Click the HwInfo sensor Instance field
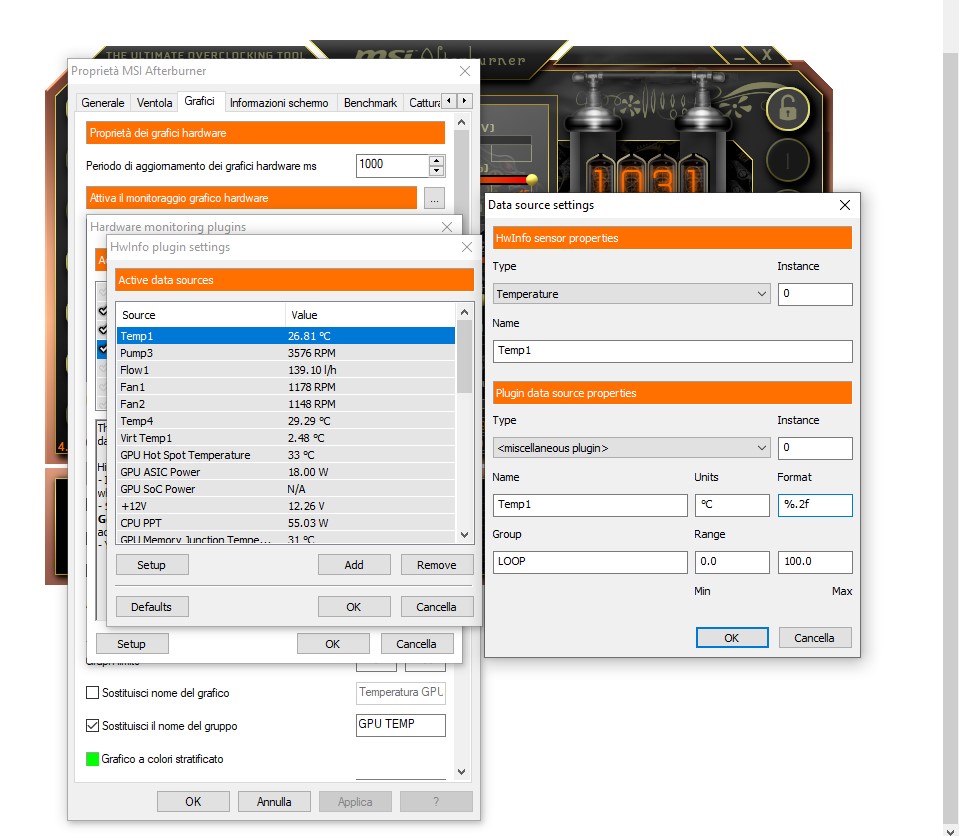Image resolution: width=959 pixels, height=836 pixels. pyautogui.click(x=815, y=294)
